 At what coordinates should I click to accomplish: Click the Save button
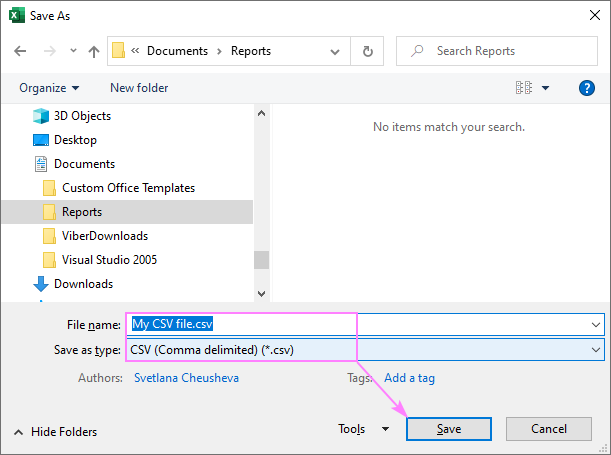coord(449,429)
